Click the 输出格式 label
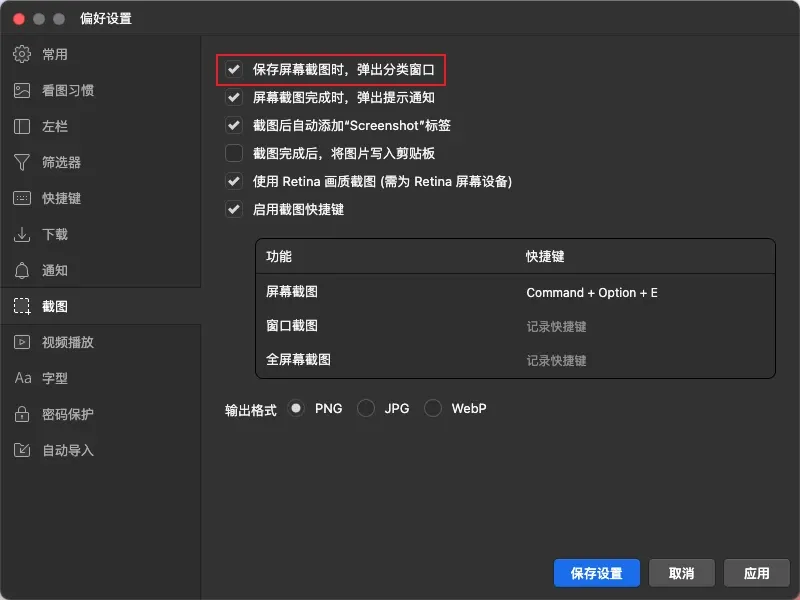 point(251,410)
